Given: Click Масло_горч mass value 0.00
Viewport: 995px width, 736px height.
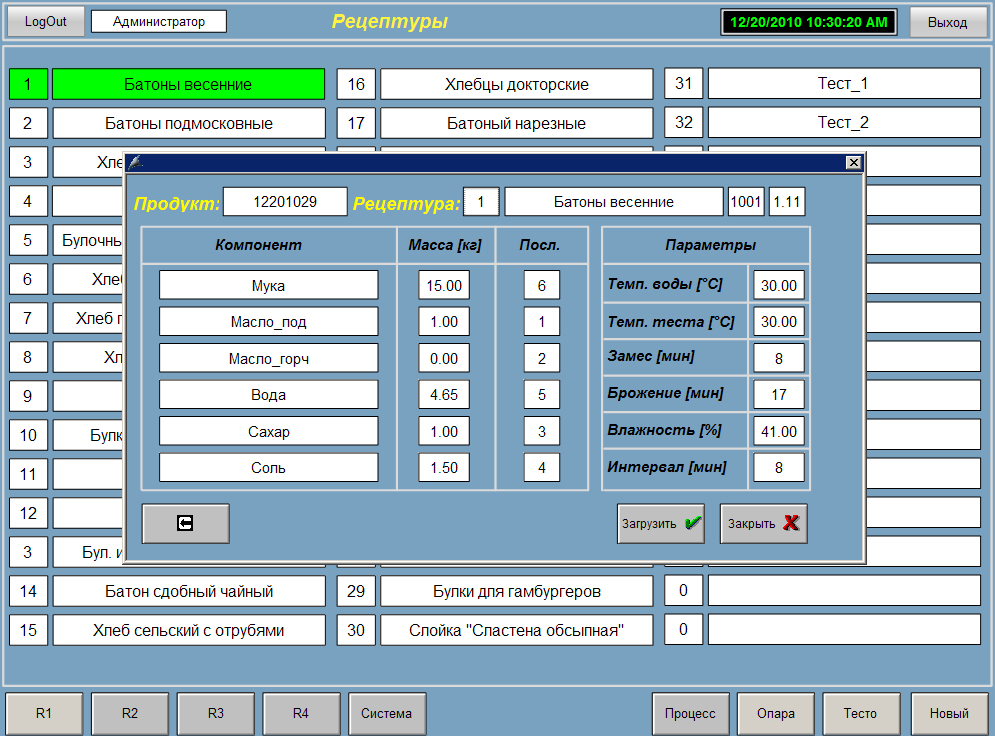Looking at the screenshot, I should coord(444,358).
